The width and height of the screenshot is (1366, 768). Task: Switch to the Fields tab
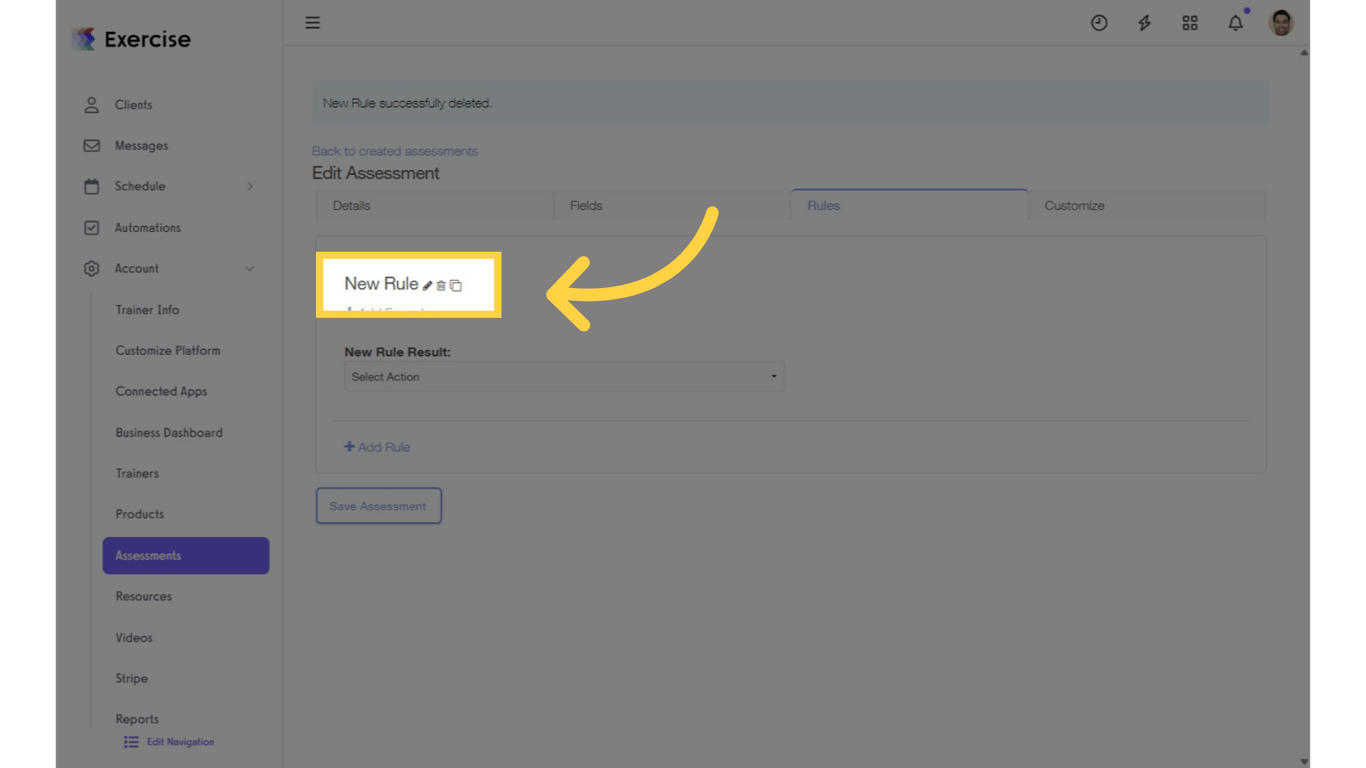(x=586, y=205)
